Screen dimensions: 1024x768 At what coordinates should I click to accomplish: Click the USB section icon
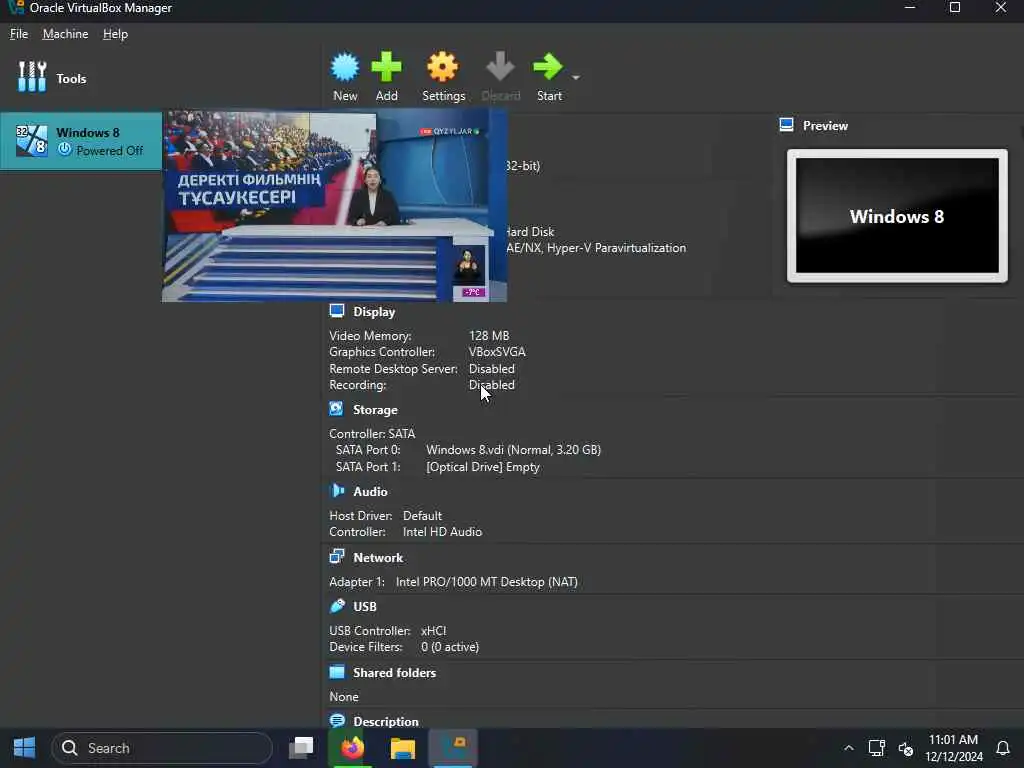point(337,605)
